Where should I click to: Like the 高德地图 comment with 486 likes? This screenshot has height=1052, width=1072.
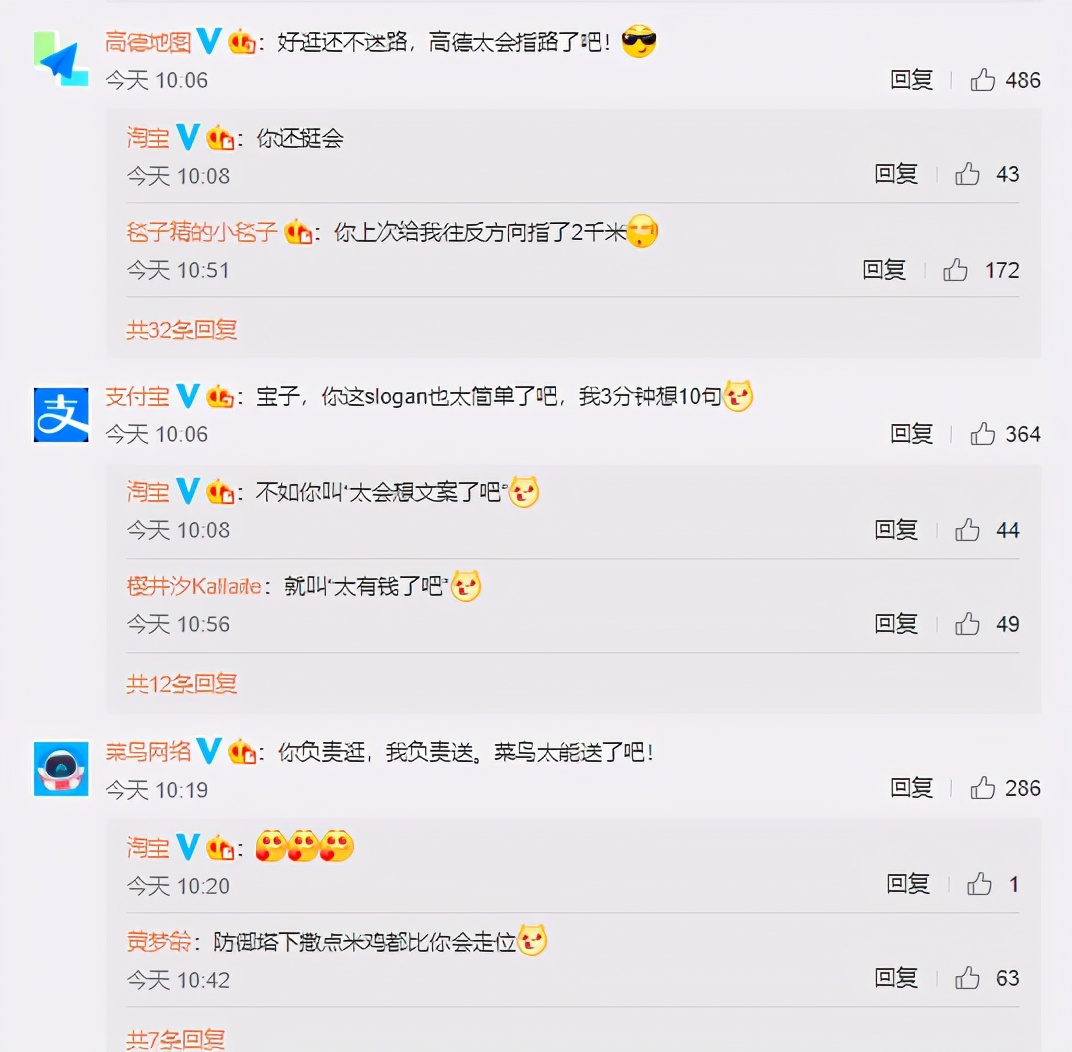982,80
